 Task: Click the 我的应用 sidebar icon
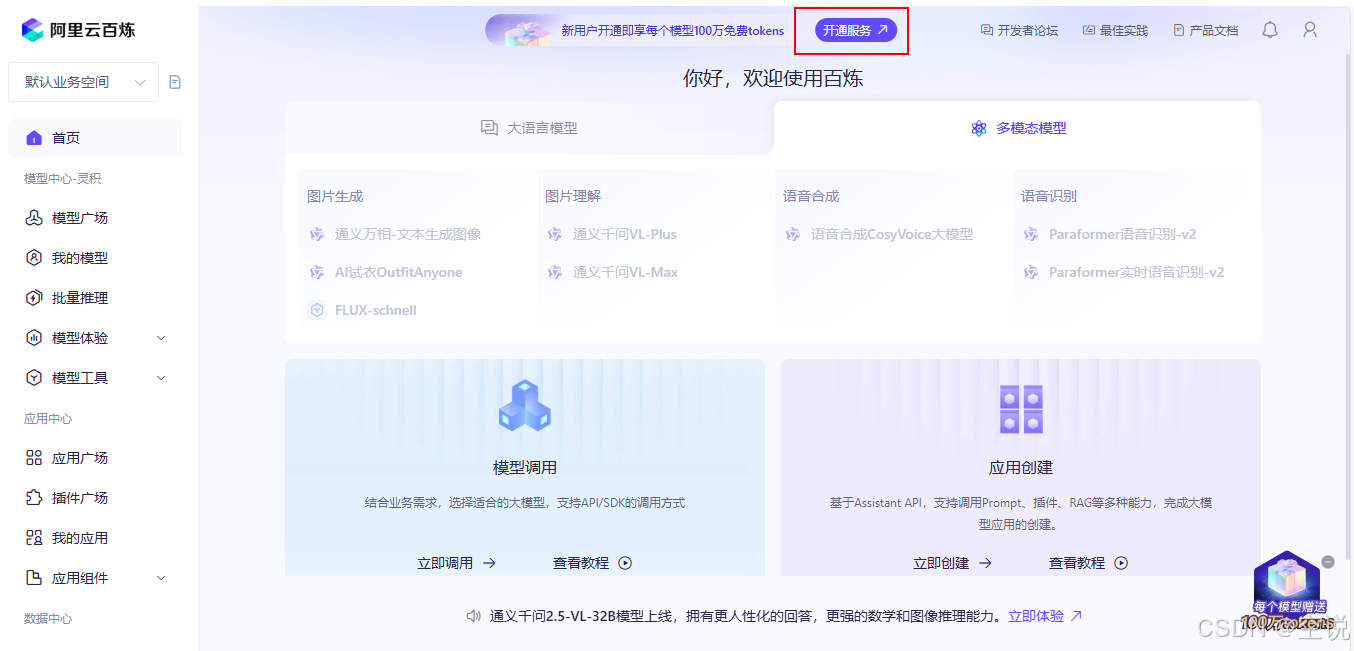(34, 538)
